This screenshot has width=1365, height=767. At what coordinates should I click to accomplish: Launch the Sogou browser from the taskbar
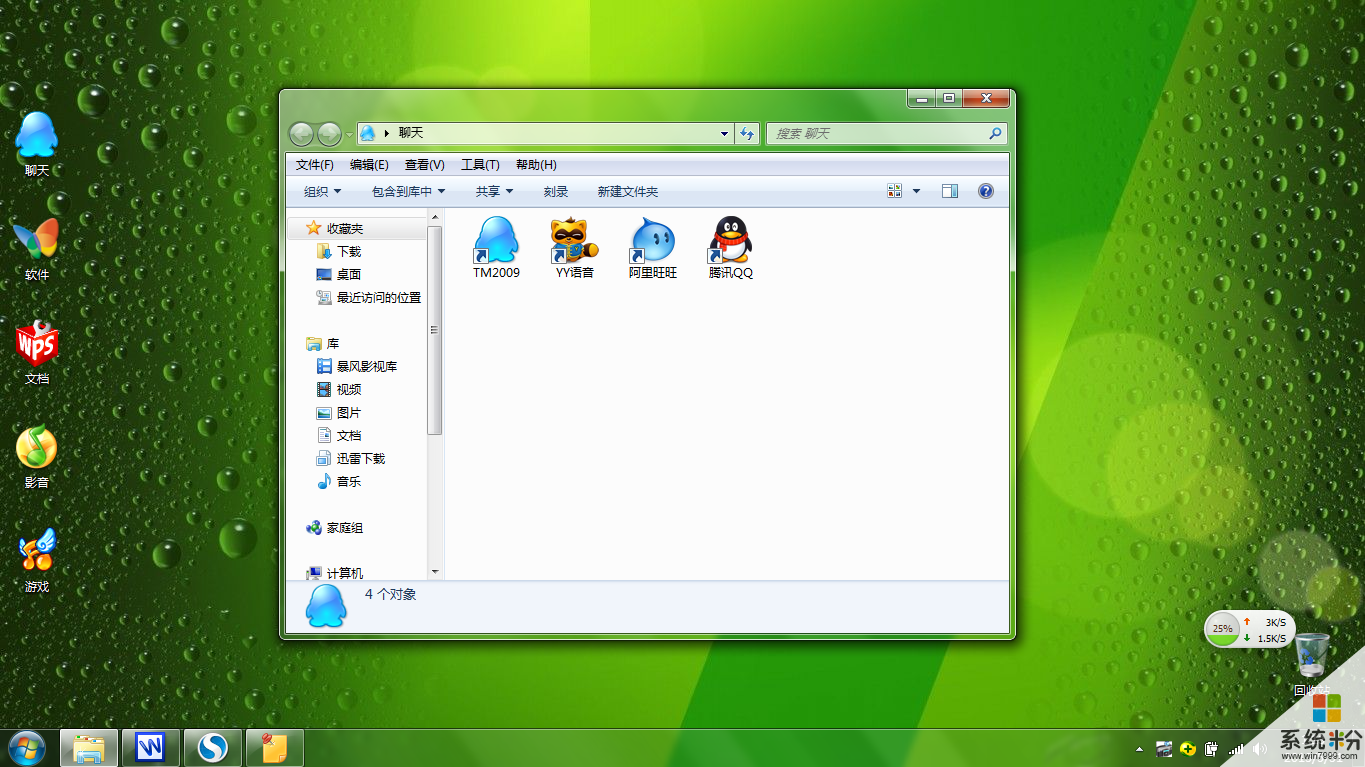click(213, 748)
